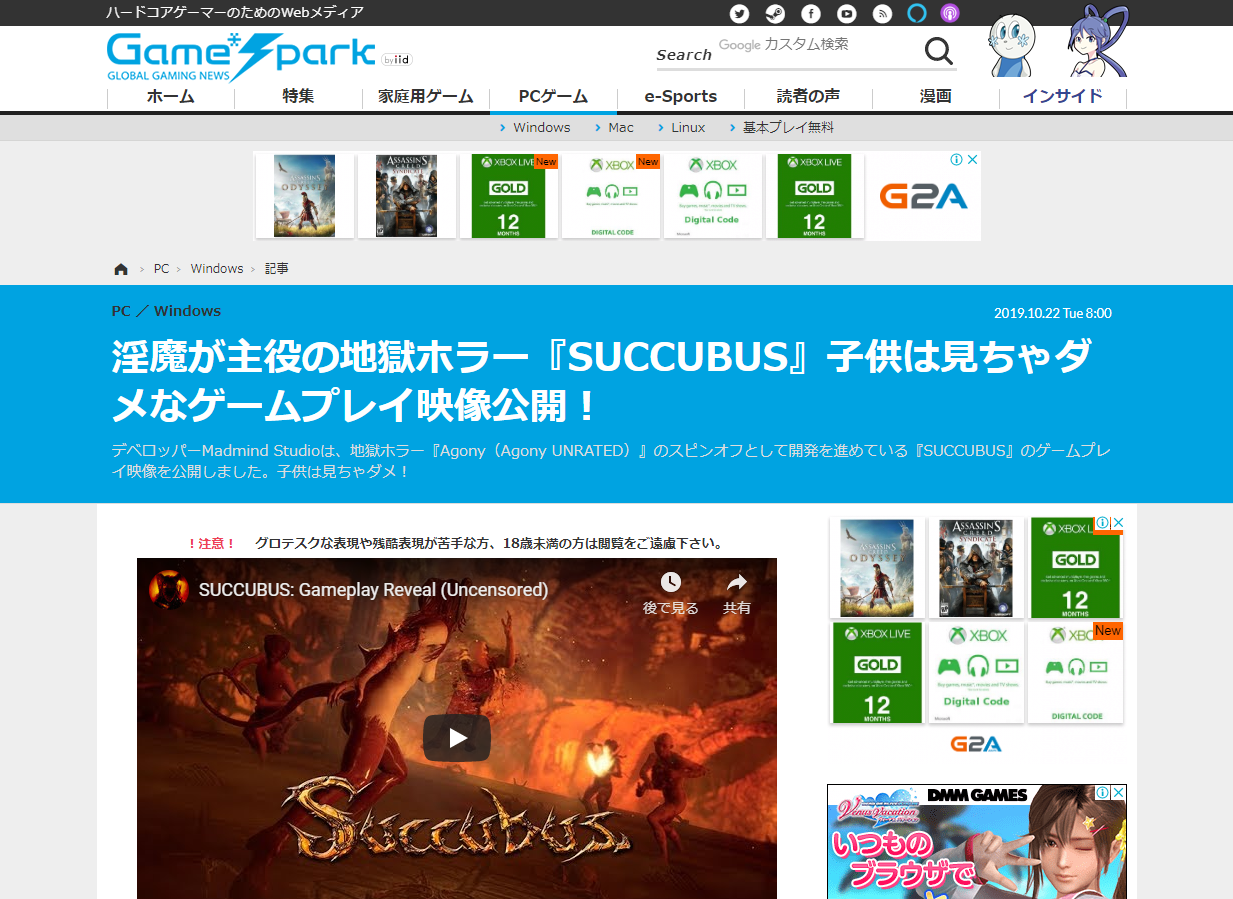The height and width of the screenshot is (899, 1233).
Task: Open the Alexa ring icon
Action: (x=917, y=13)
